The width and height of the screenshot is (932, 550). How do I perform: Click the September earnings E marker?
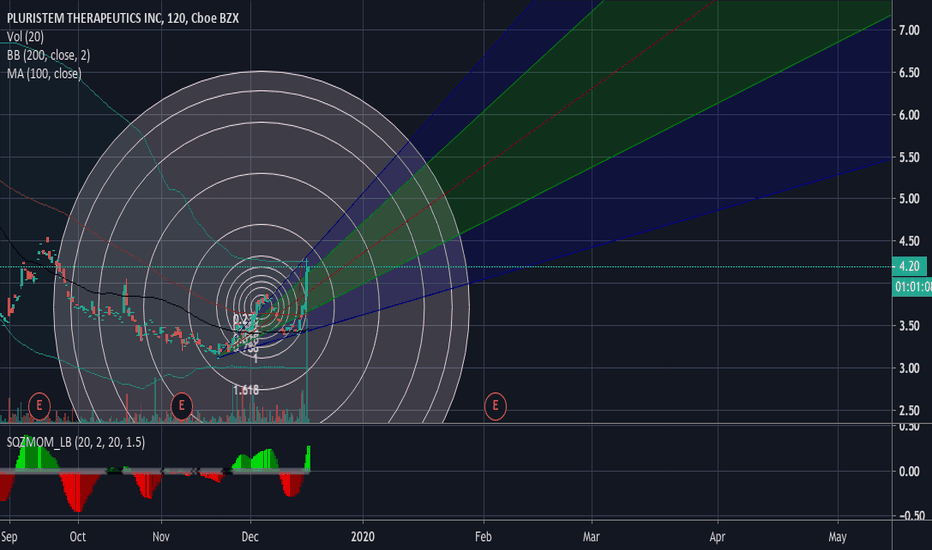click(39, 406)
